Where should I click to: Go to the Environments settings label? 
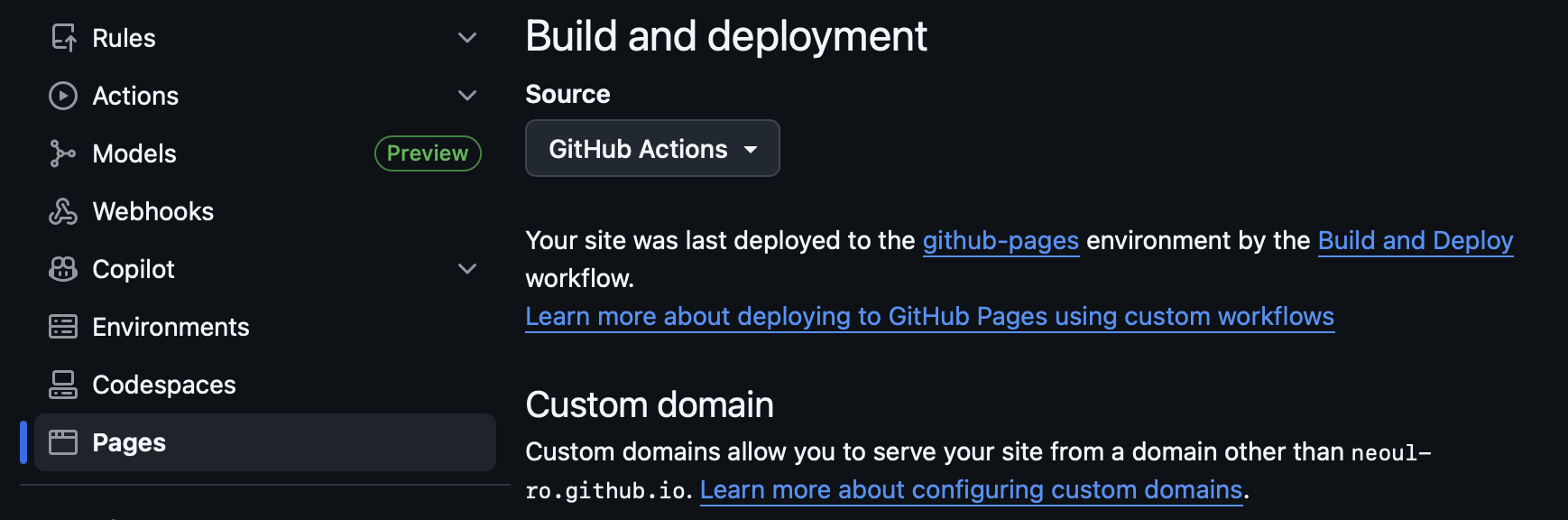click(171, 327)
